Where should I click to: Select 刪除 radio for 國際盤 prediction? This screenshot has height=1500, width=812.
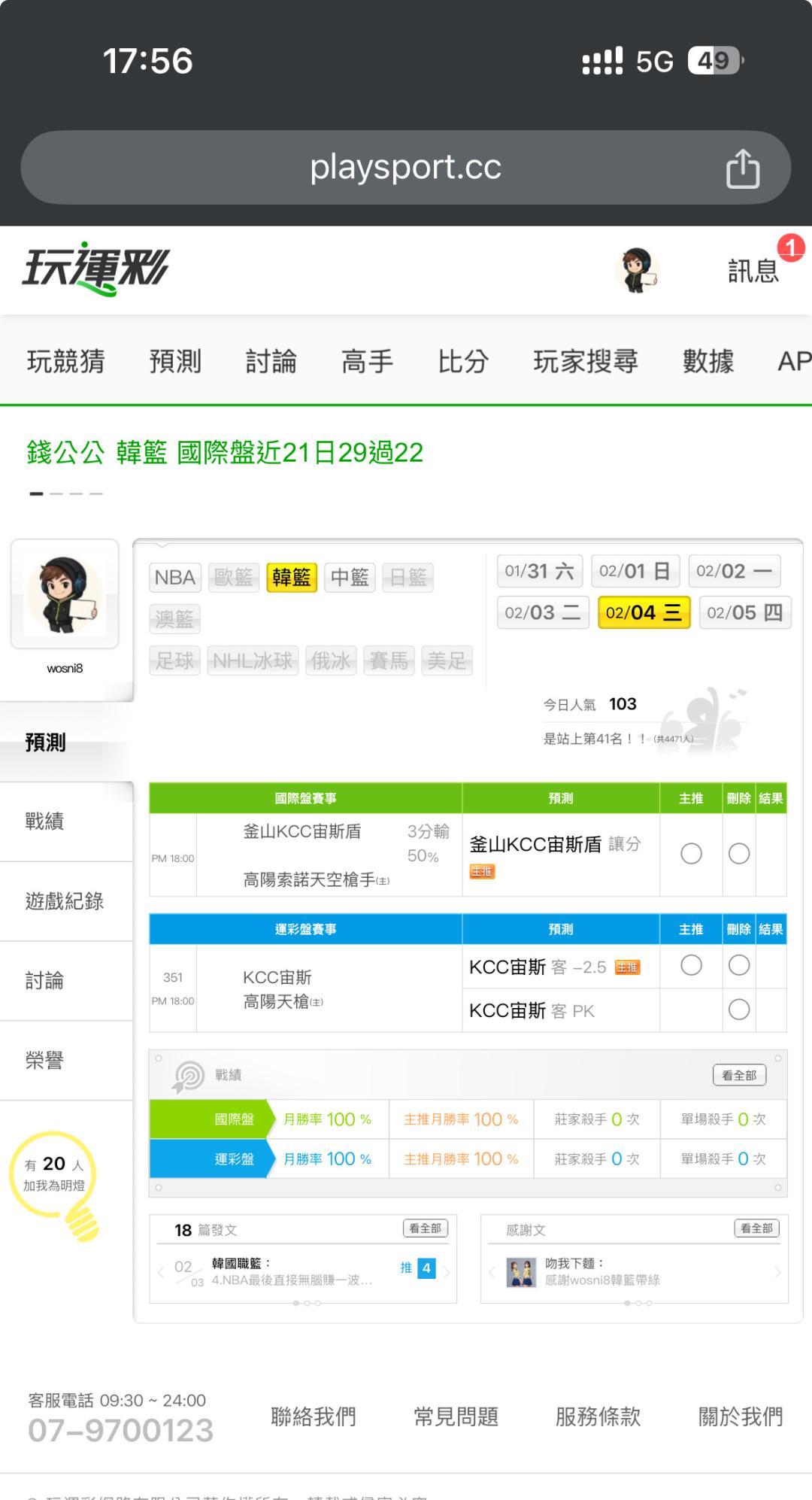739,854
